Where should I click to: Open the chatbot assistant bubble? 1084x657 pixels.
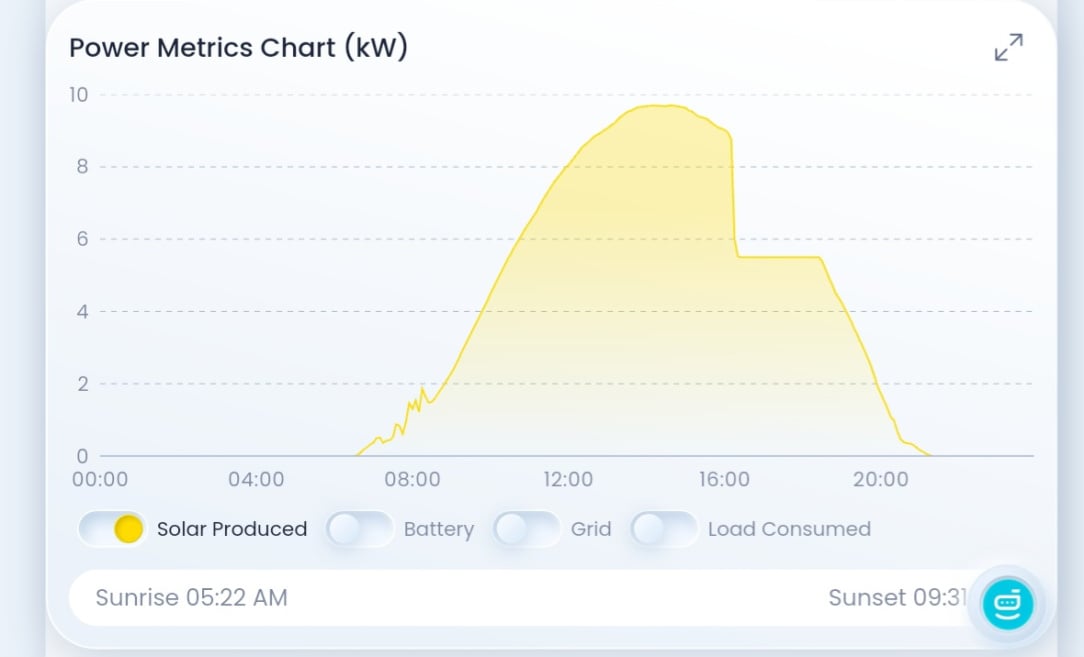1008,604
